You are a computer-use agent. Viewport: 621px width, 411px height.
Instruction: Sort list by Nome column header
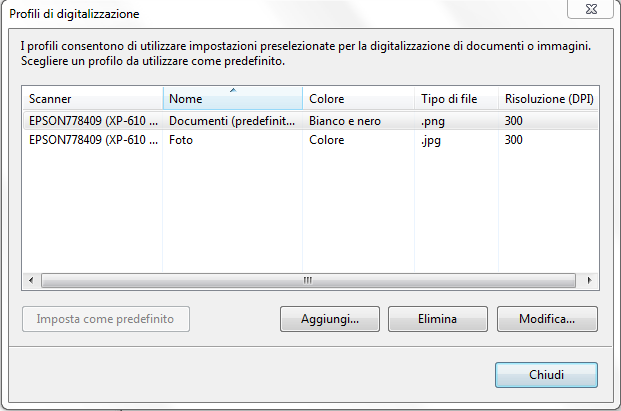232,98
